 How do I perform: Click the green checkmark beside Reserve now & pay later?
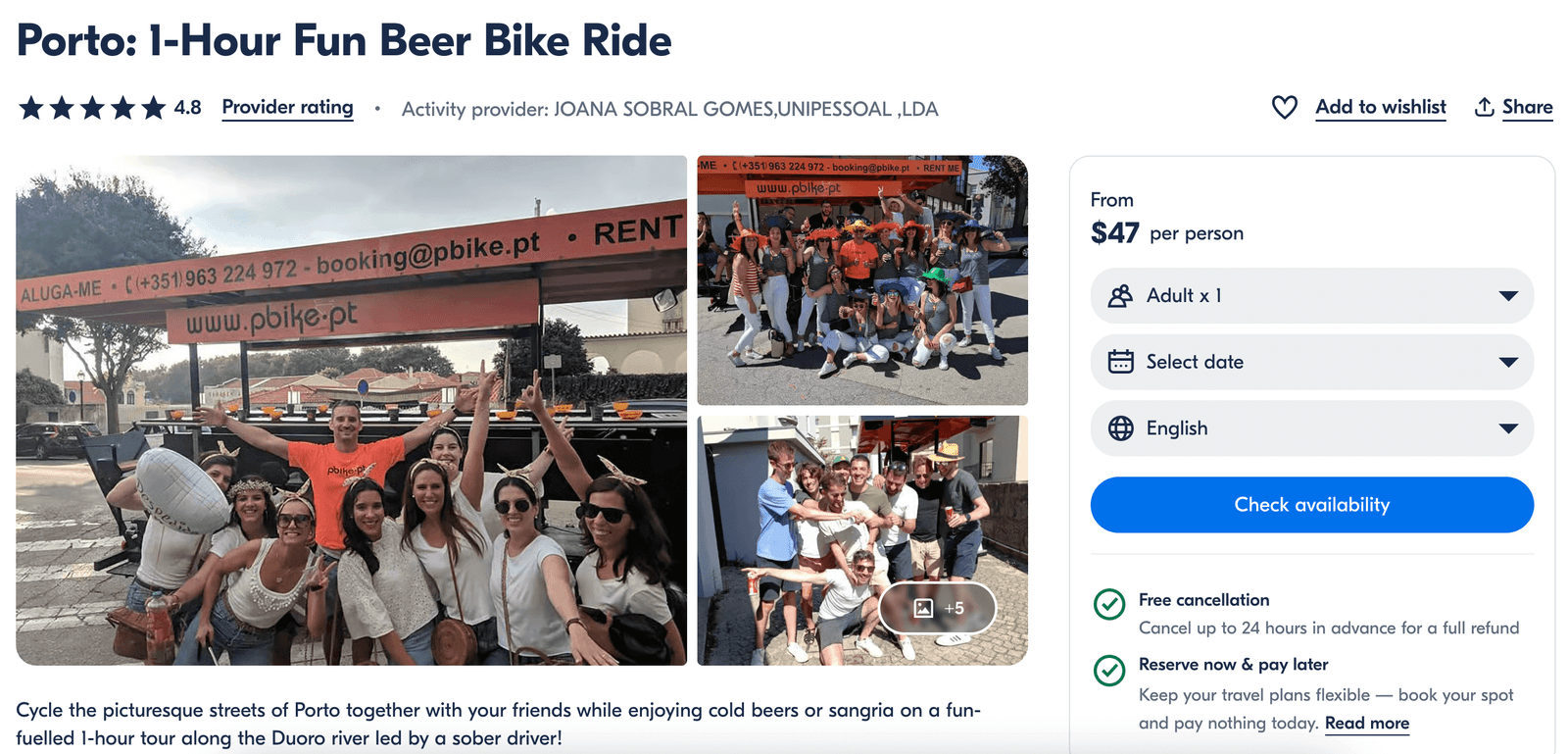click(x=1108, y=672)
